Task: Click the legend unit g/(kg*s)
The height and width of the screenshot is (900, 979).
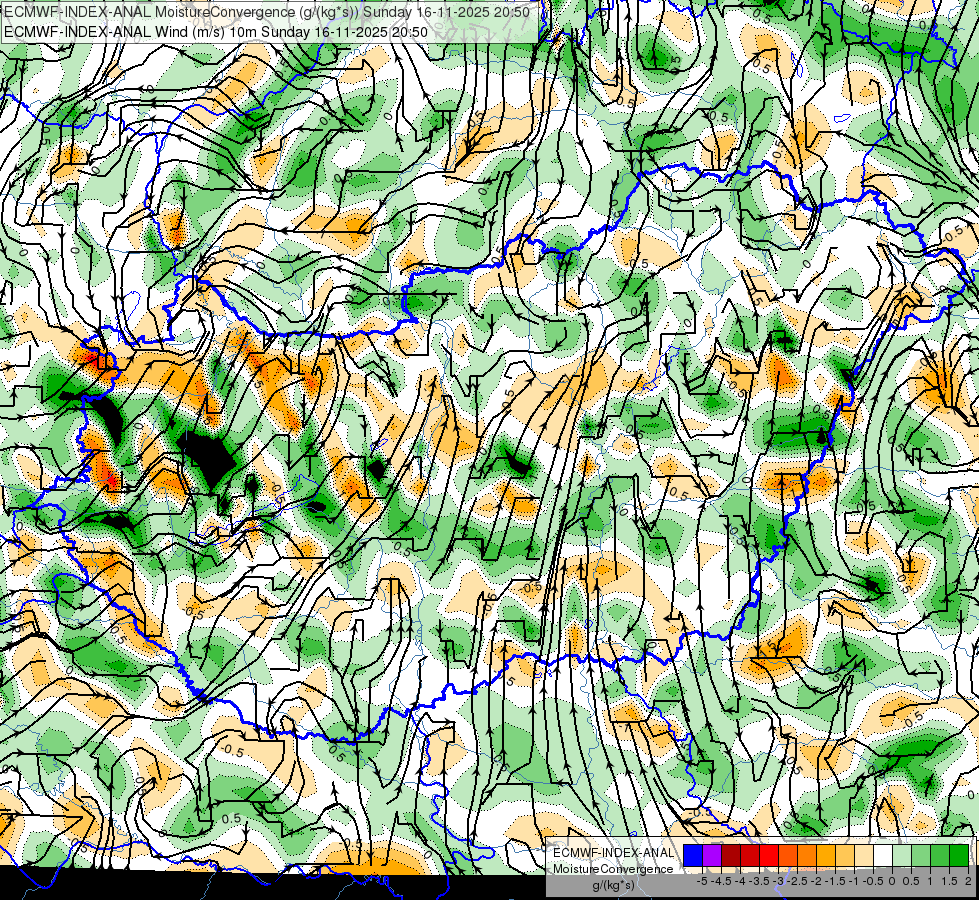Action: pos(613,886)
